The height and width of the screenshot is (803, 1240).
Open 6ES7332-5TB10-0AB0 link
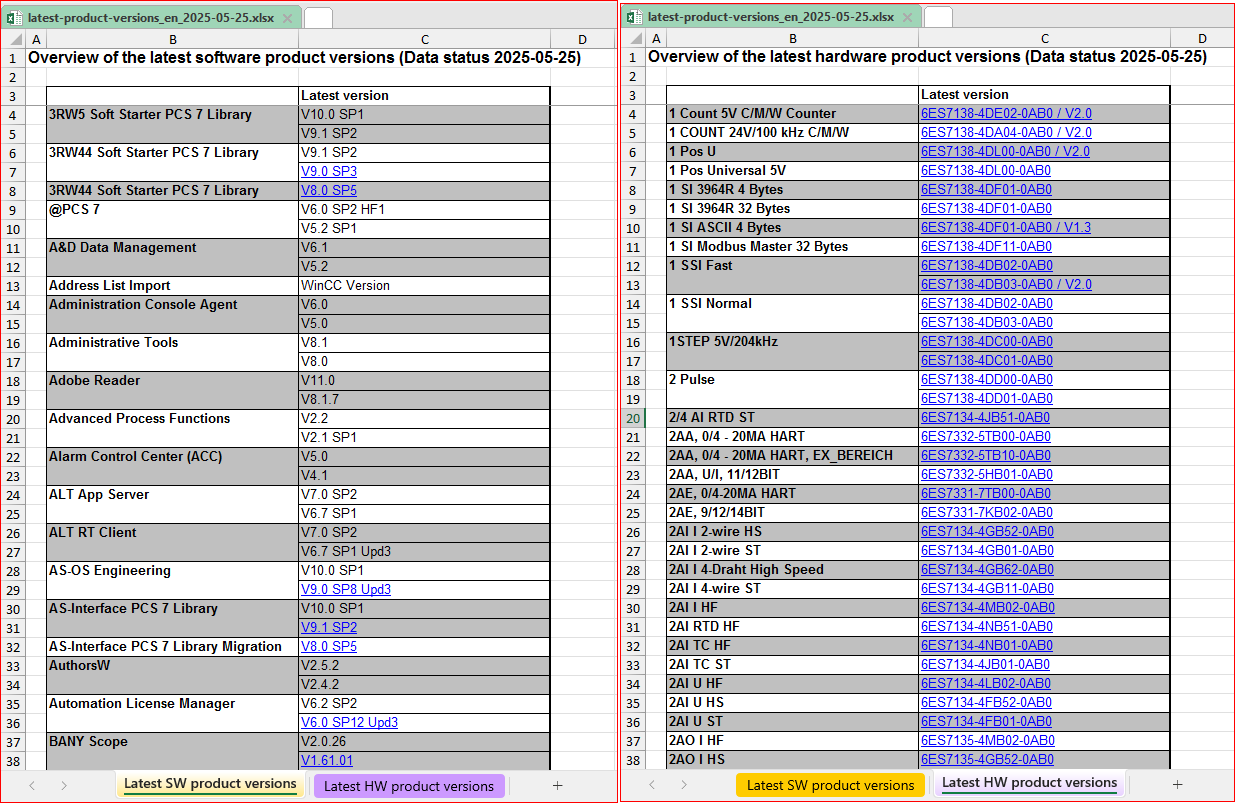[x=986, y=455]
